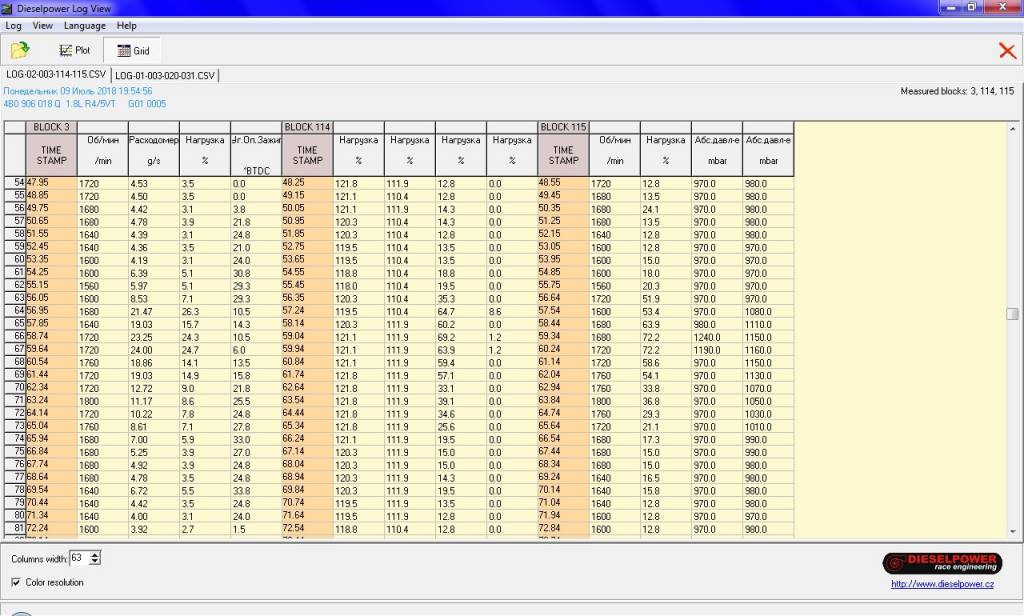
Task: Switch to Plot view
Action: tap(74, 50)
